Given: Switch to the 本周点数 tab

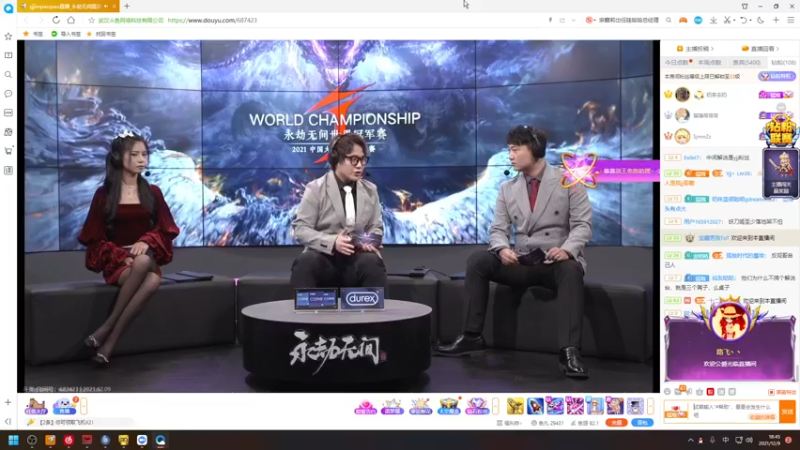Looking at the screenshot, I should click(709, 62).
